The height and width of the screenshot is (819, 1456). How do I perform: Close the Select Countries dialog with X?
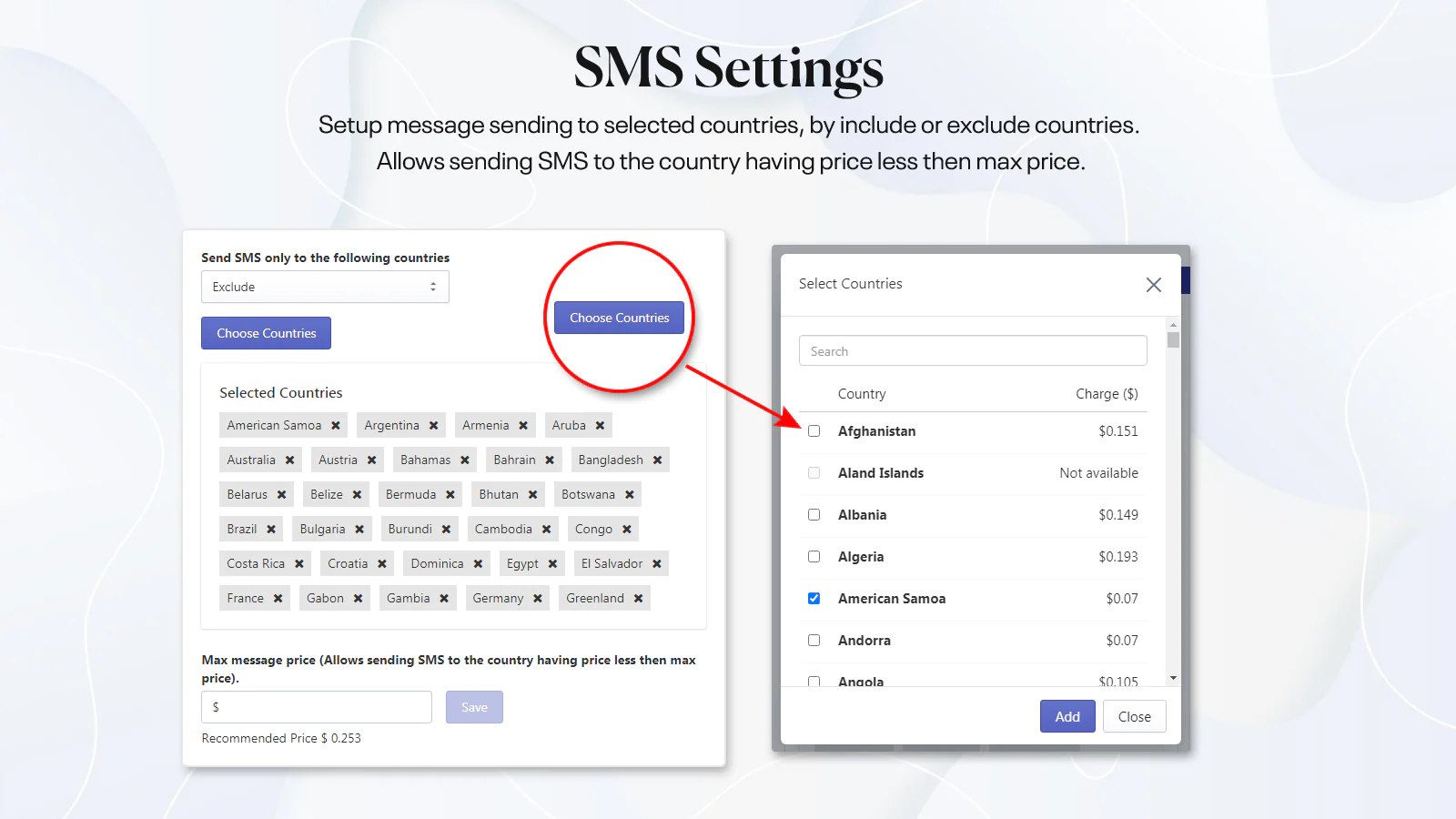coord(1154,285)
